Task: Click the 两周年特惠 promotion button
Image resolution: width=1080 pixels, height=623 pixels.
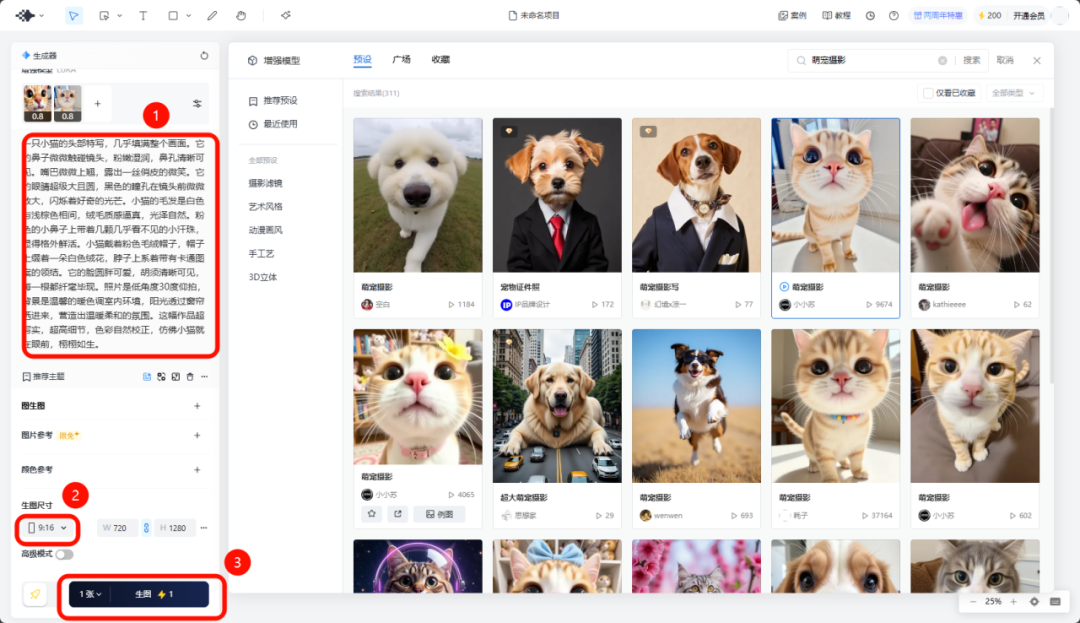Action: tap(938, 15)
